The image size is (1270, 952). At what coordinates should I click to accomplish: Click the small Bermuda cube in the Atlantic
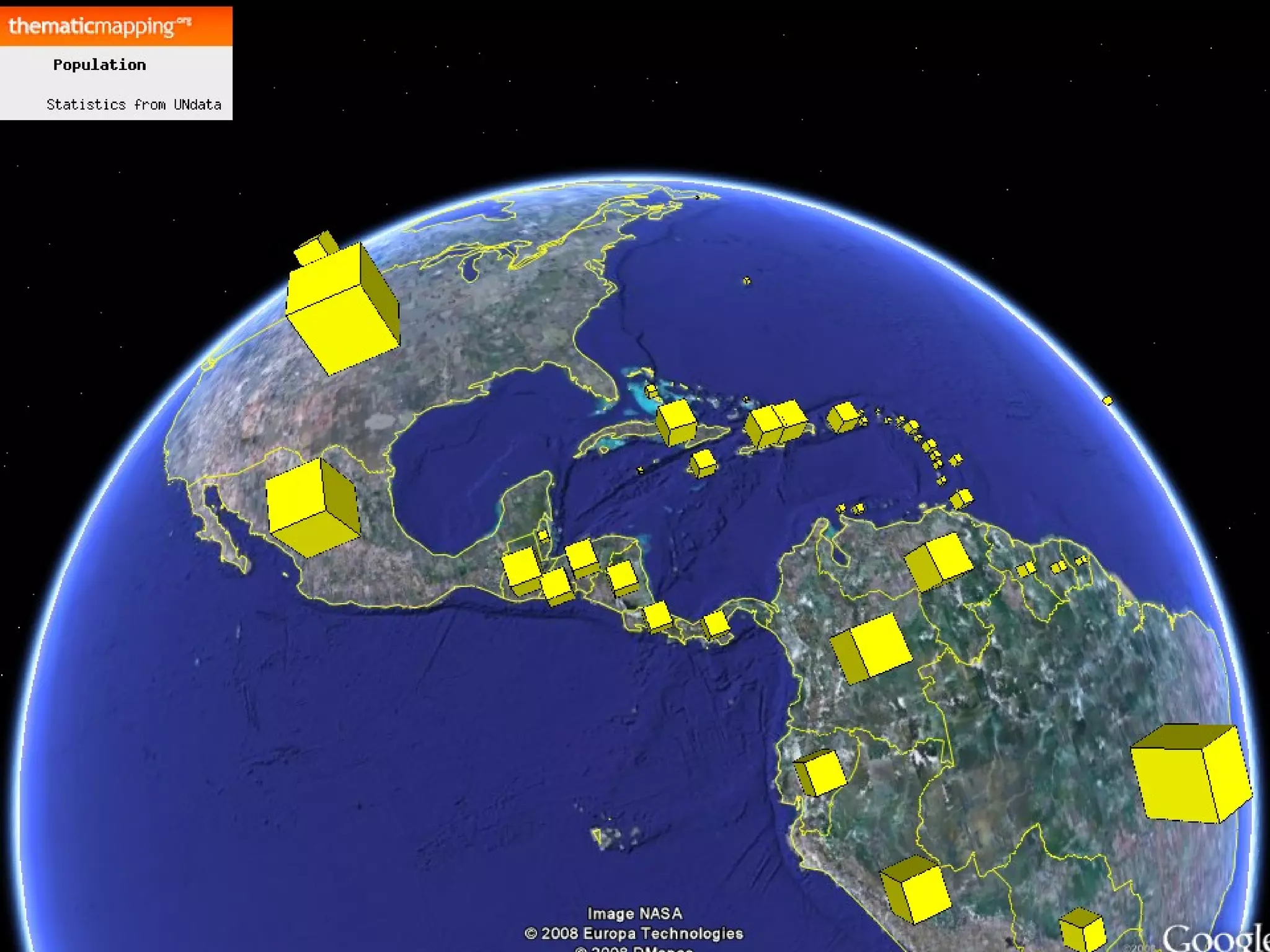click(x=747, y=281)
